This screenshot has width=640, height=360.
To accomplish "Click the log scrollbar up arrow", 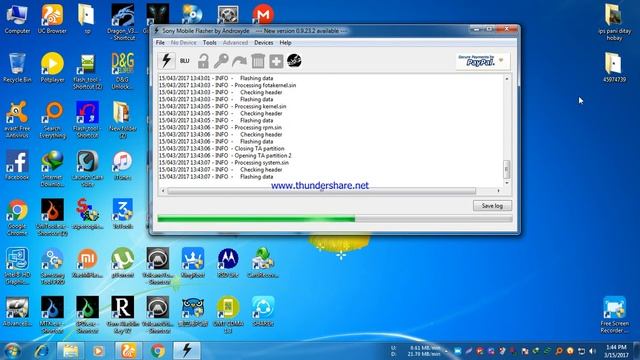I will tap(507, 78).
